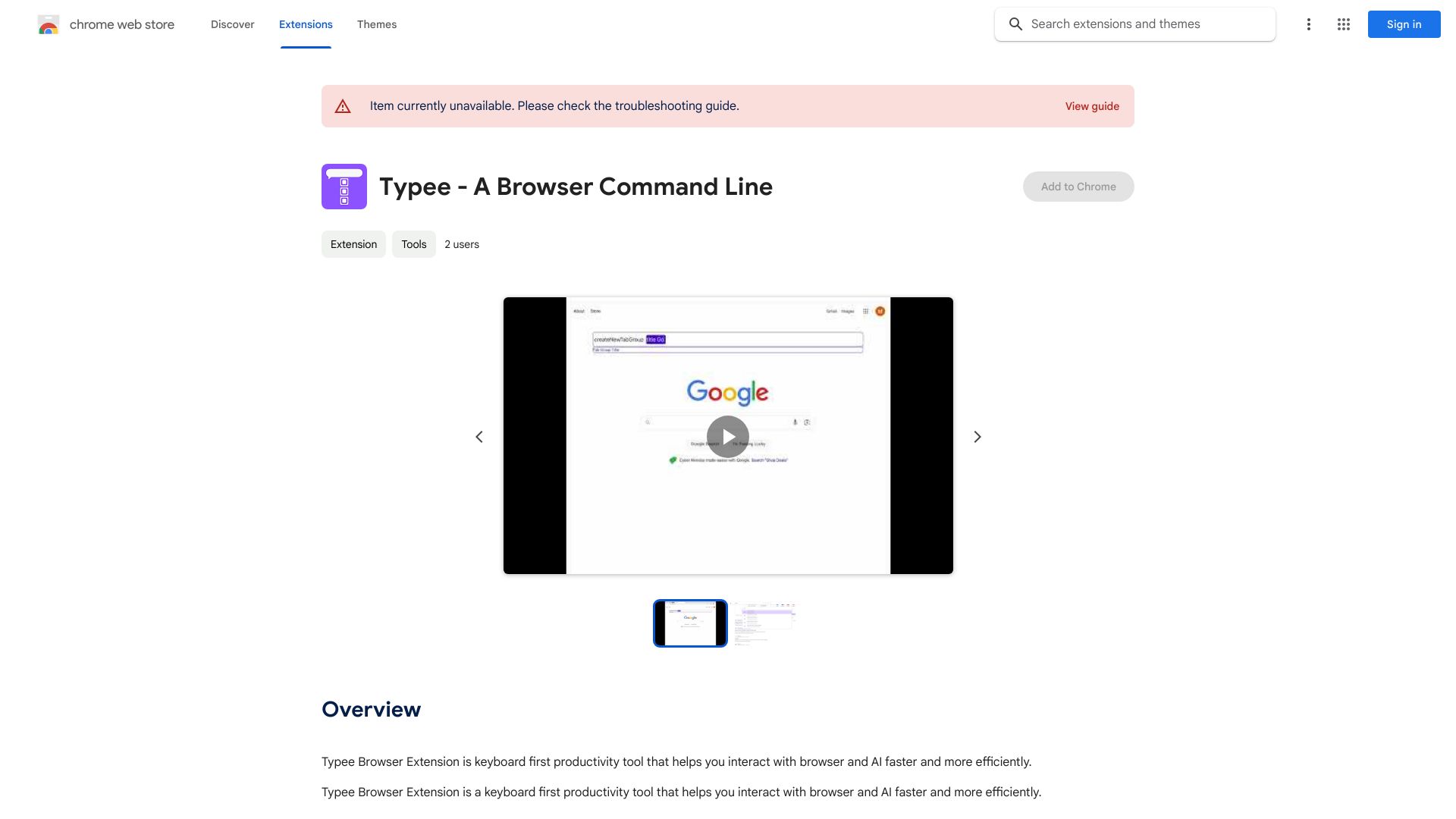Image resolution: width=1456 pixels, height=819 pixels.
Task: Click the Chrome Web Store rainbow logo
Action: point(48,24)
